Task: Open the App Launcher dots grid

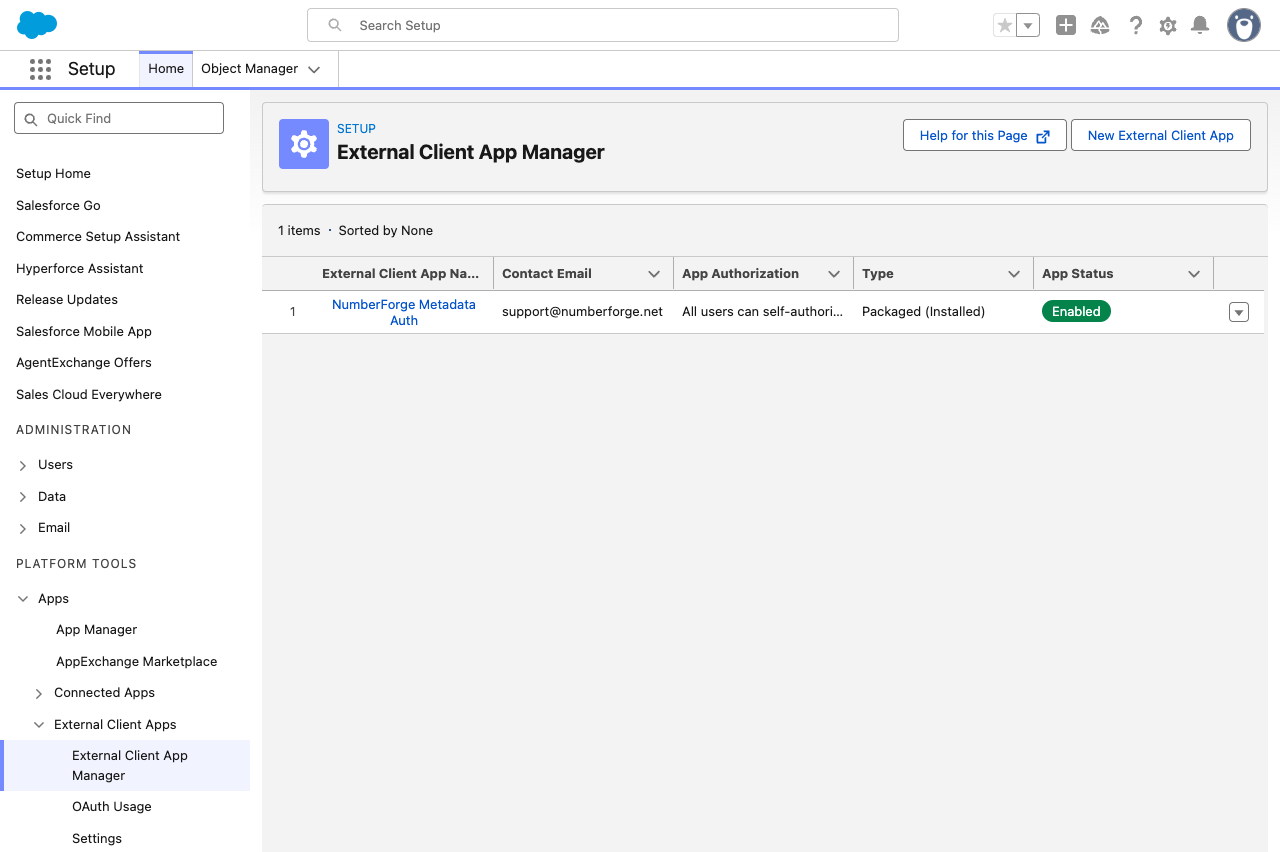Action: coord(40,69)
